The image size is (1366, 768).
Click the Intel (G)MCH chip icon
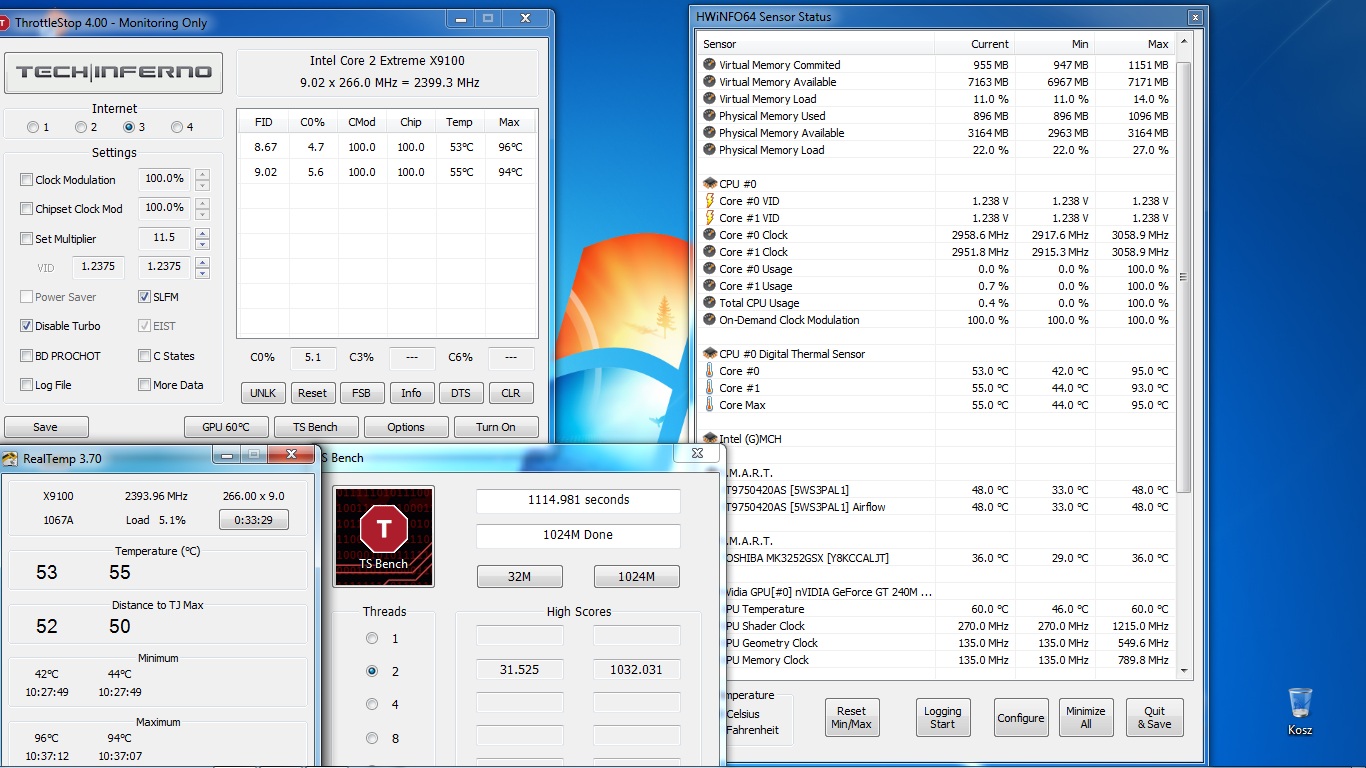(710, 438)
